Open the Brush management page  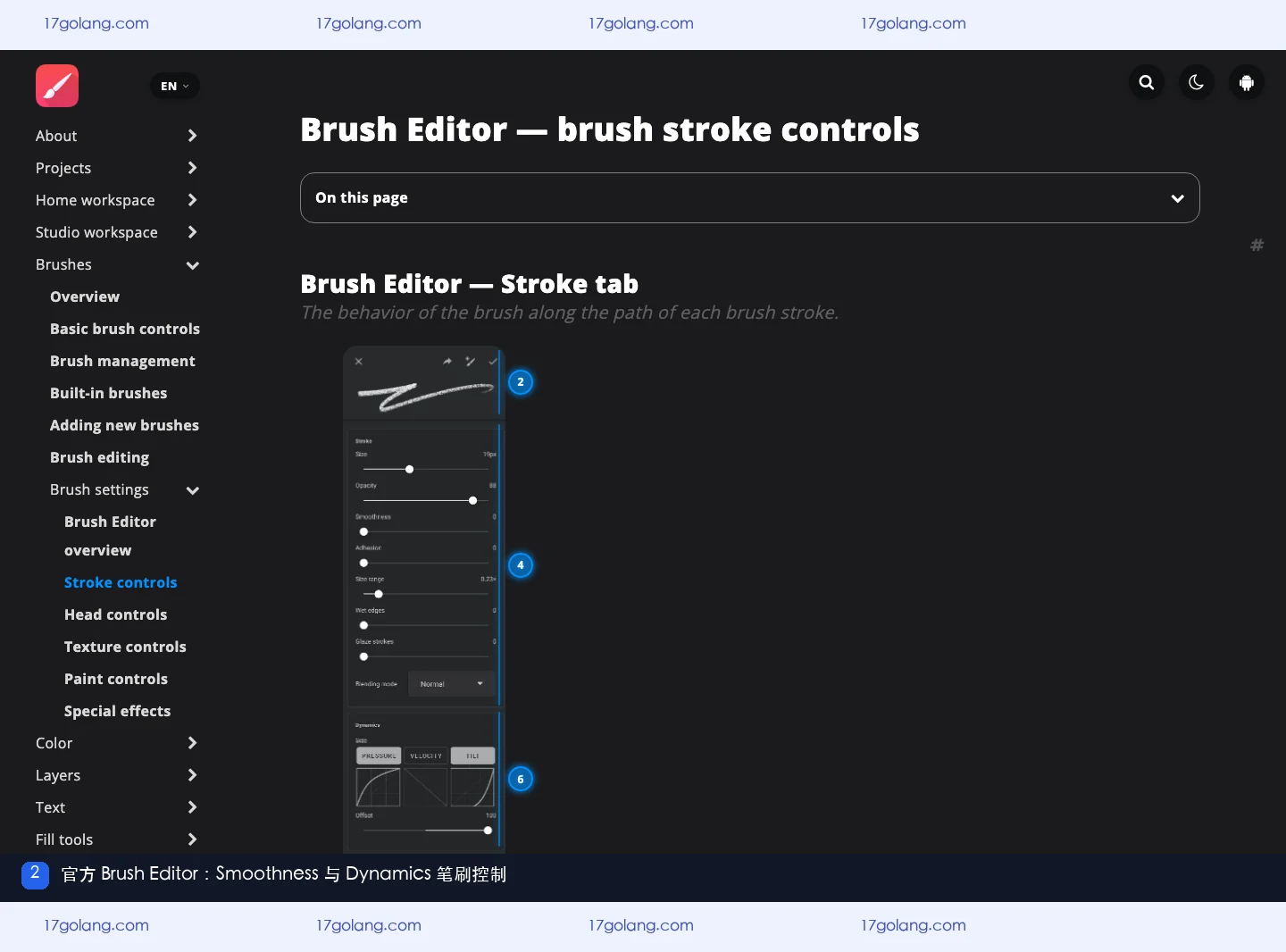coord(122,361)
